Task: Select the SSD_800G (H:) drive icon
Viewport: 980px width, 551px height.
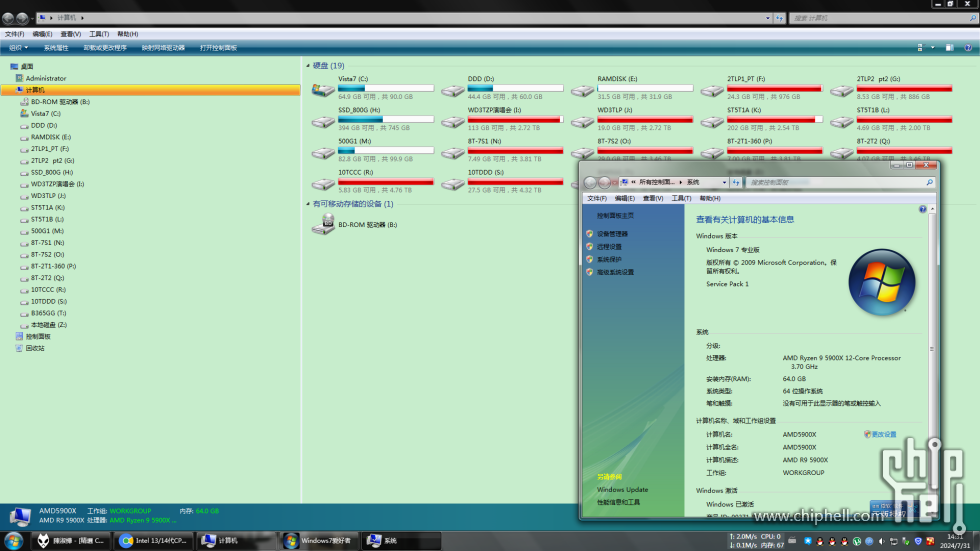Action: click(x=323, y=122)
